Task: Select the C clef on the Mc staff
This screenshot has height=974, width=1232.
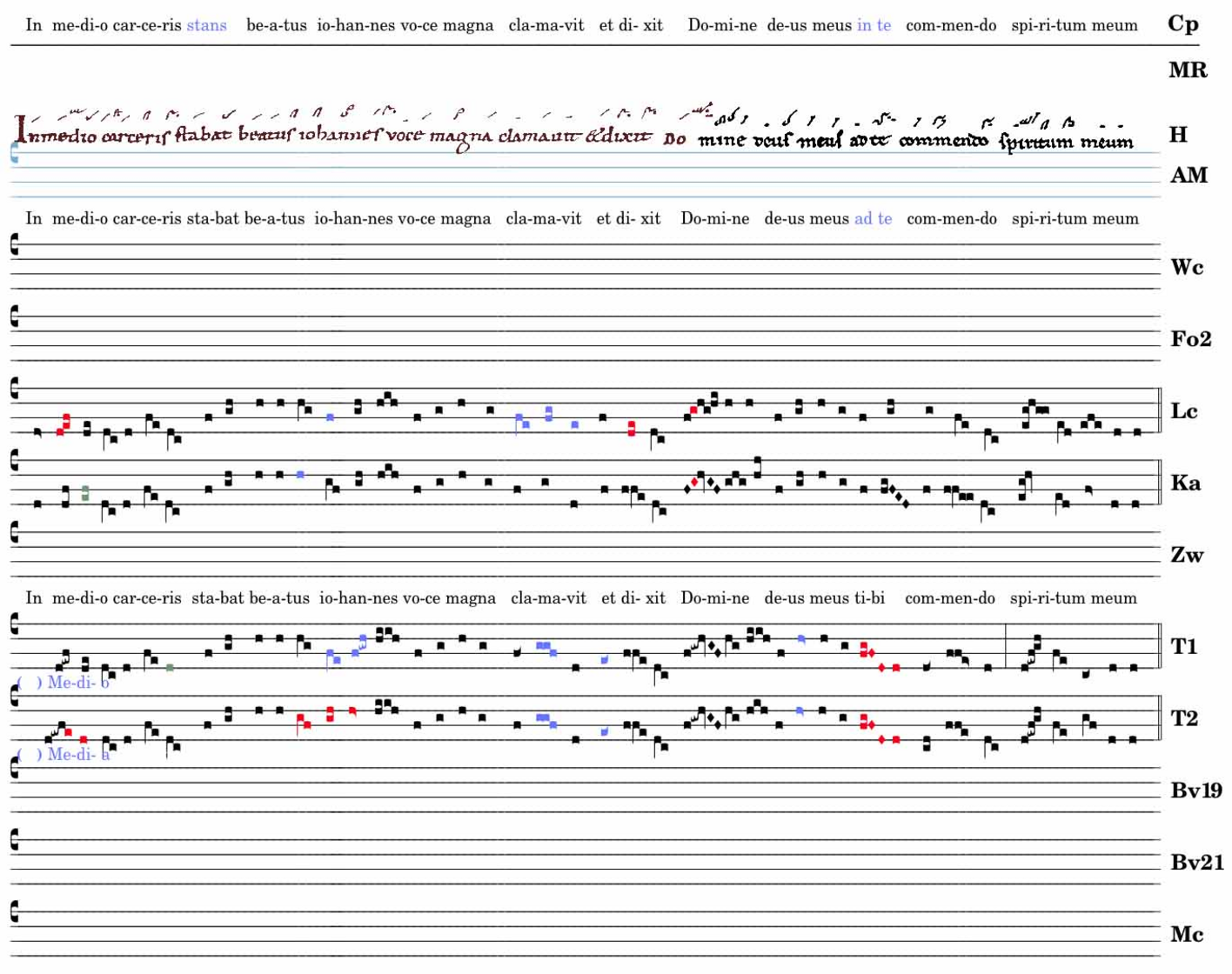Action: pyautogui.click(x=14, y=911)
